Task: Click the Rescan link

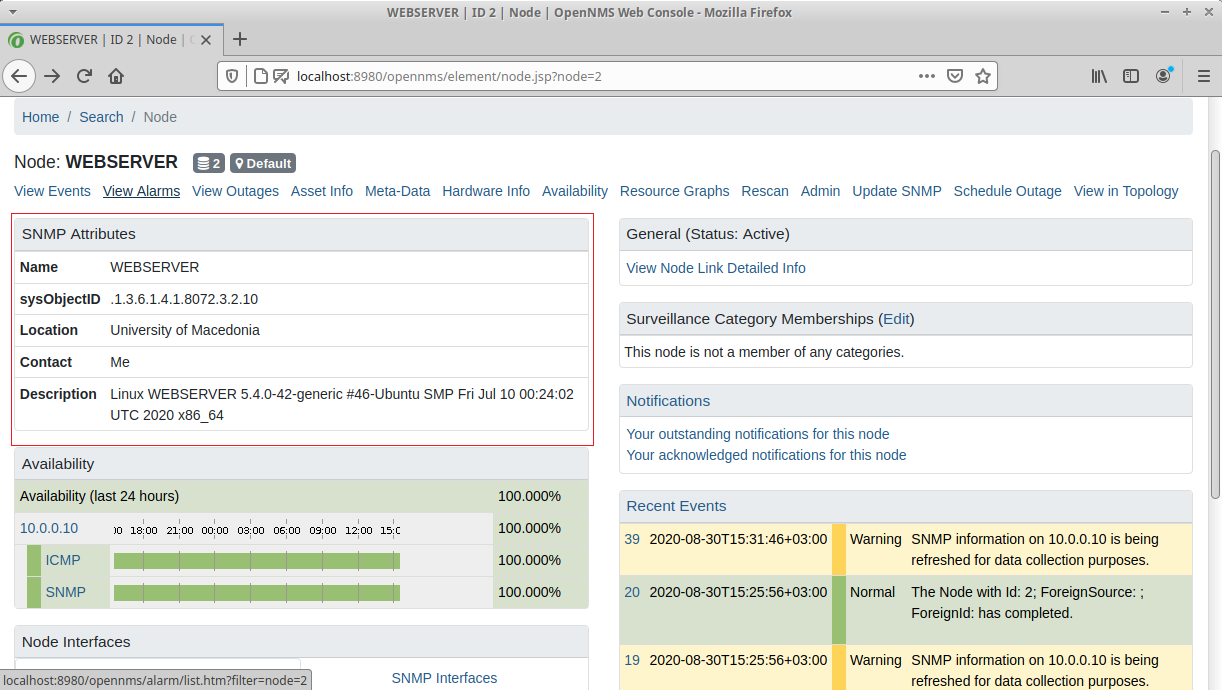Action: (x=765, y=191)
